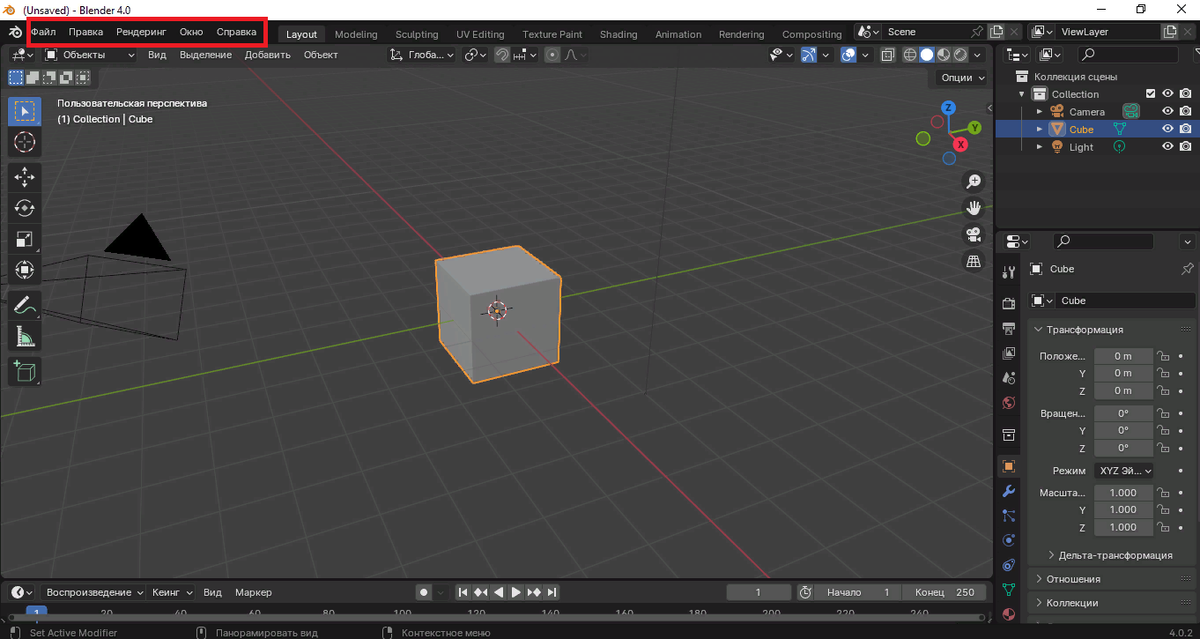Switch to solid viewport shading

coord(927,55)
